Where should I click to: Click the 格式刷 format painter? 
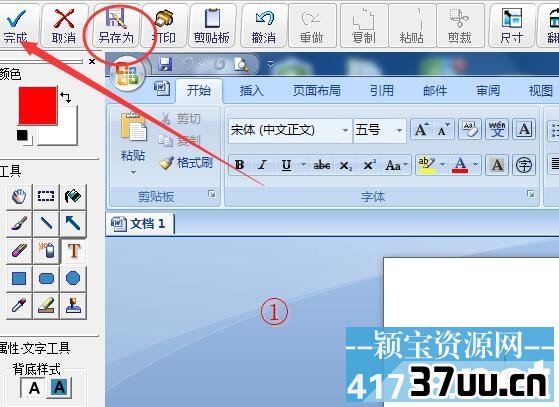[187, 163]
